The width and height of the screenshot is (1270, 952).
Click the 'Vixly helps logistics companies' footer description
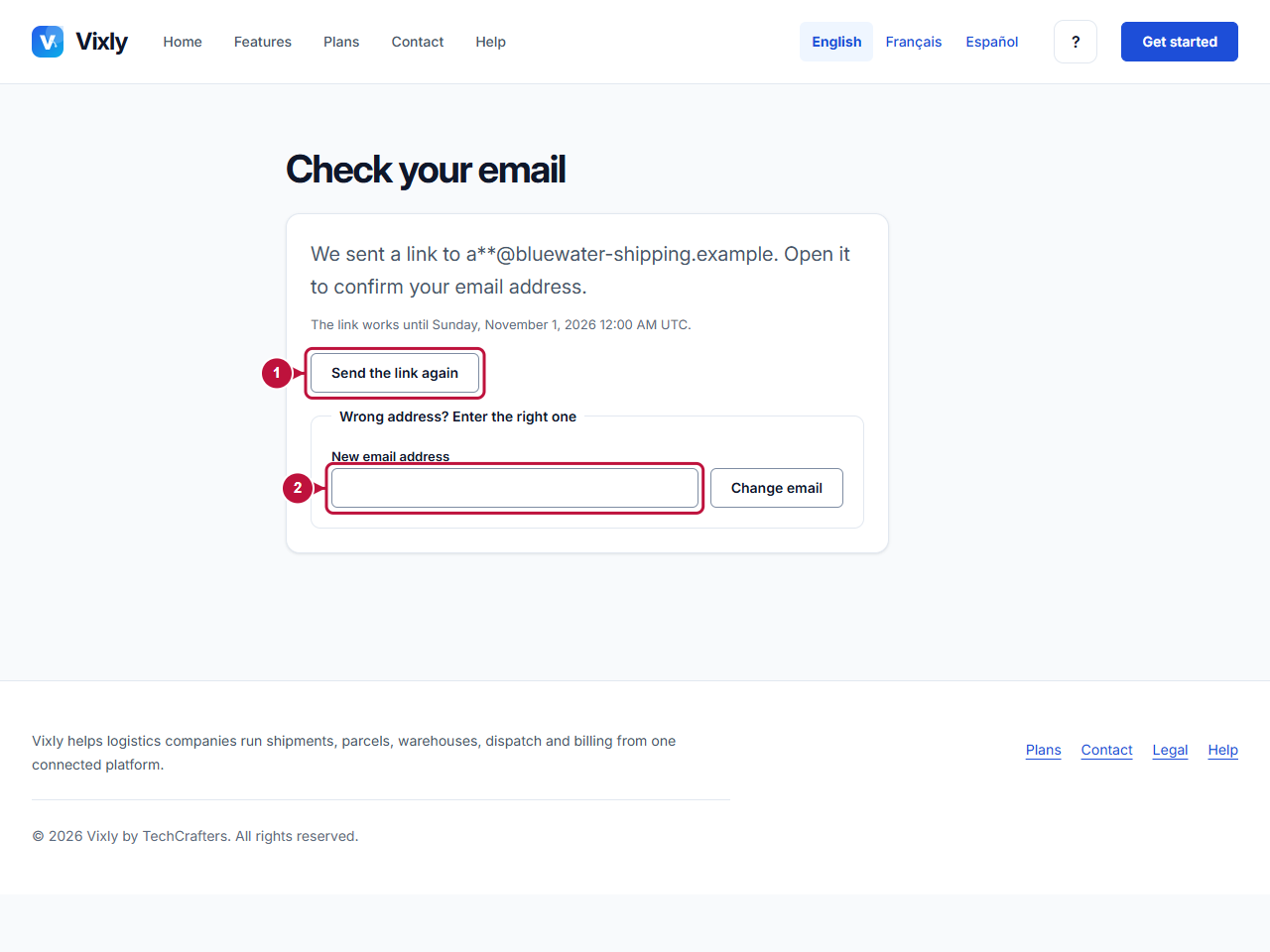click(x=353, y=753)
